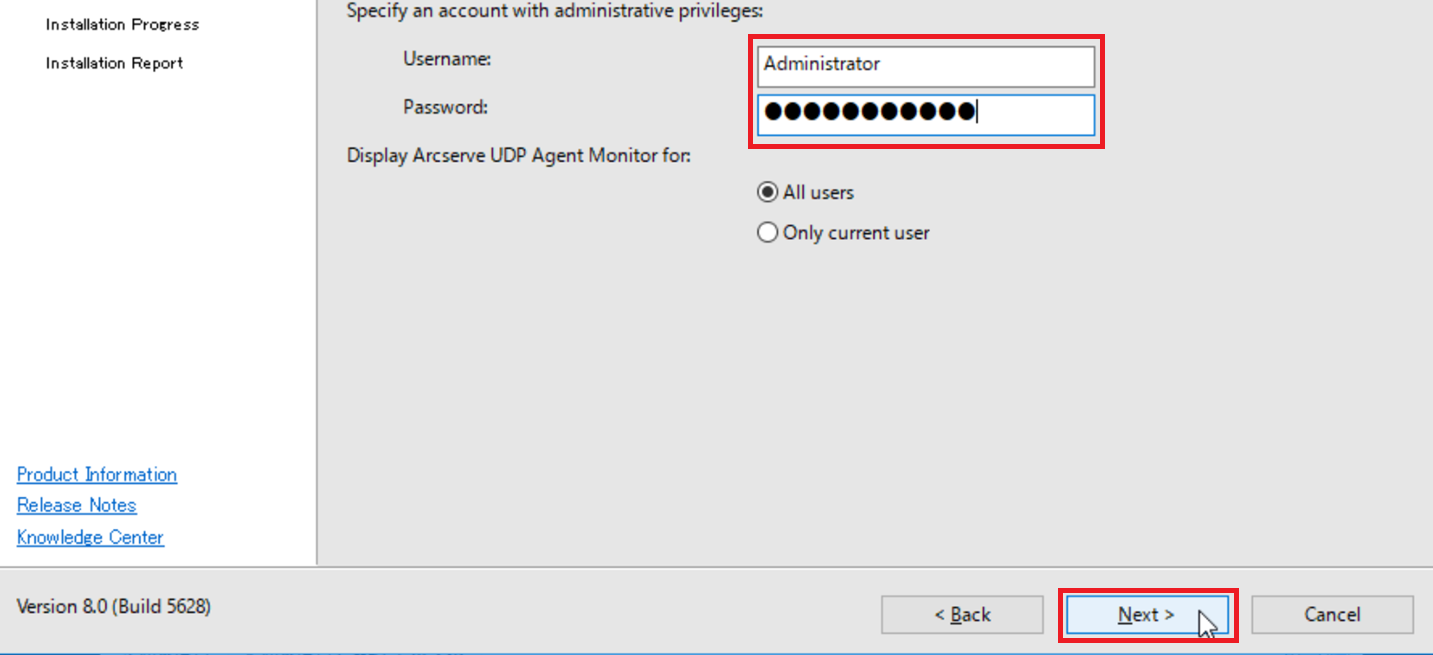
Task: Click the Username input field
Action: tap(925, 66)
